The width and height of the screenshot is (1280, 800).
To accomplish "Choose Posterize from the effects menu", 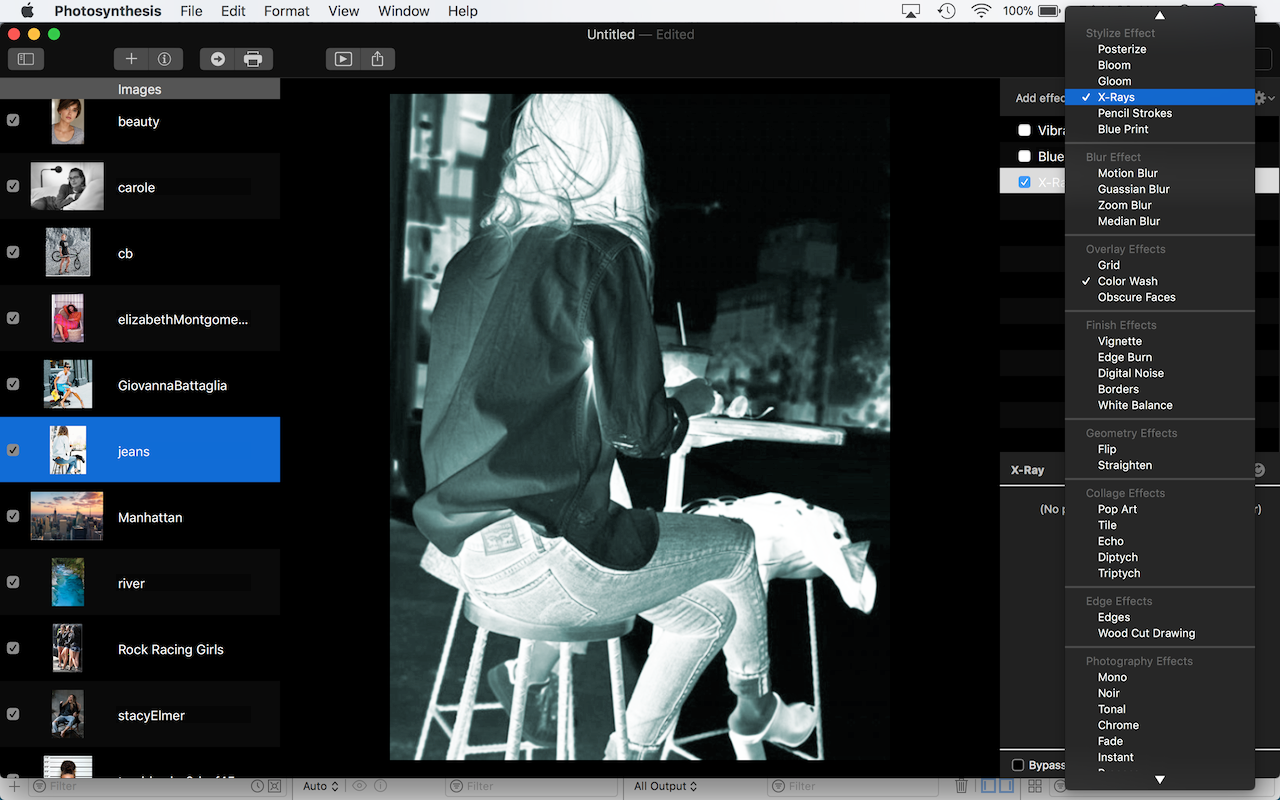I will (x=1160, y=49).
